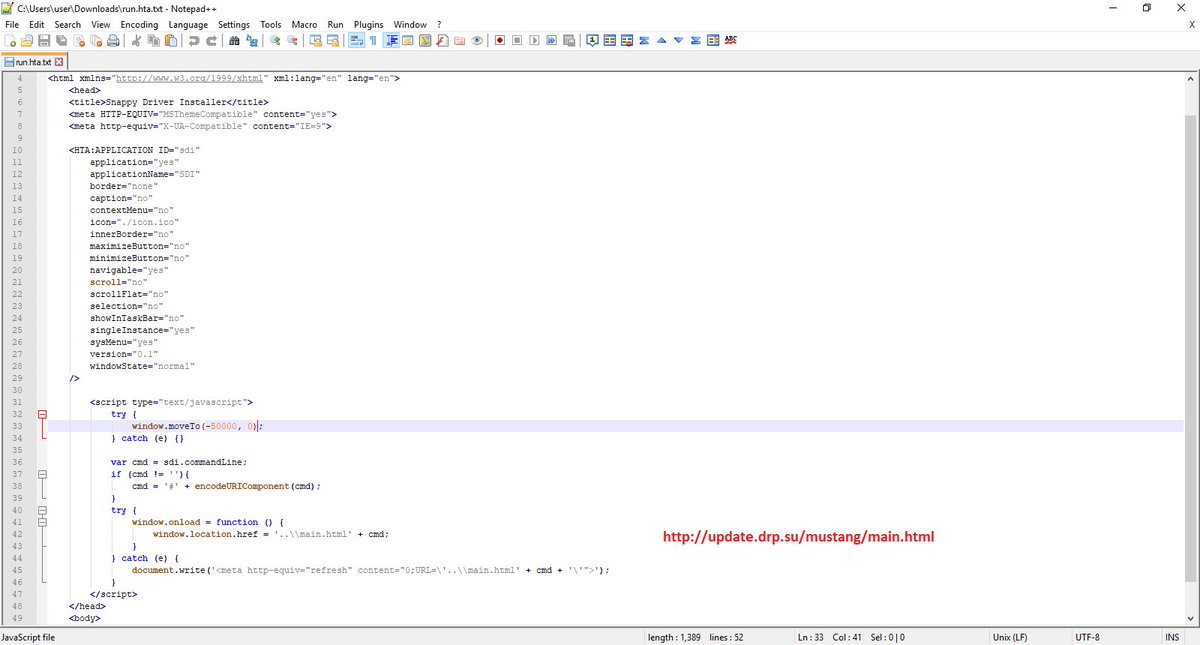Place cursor on title Snappy Driver Installer
1200x645 pixels.
pyautogui.click(x=169, y=102)
